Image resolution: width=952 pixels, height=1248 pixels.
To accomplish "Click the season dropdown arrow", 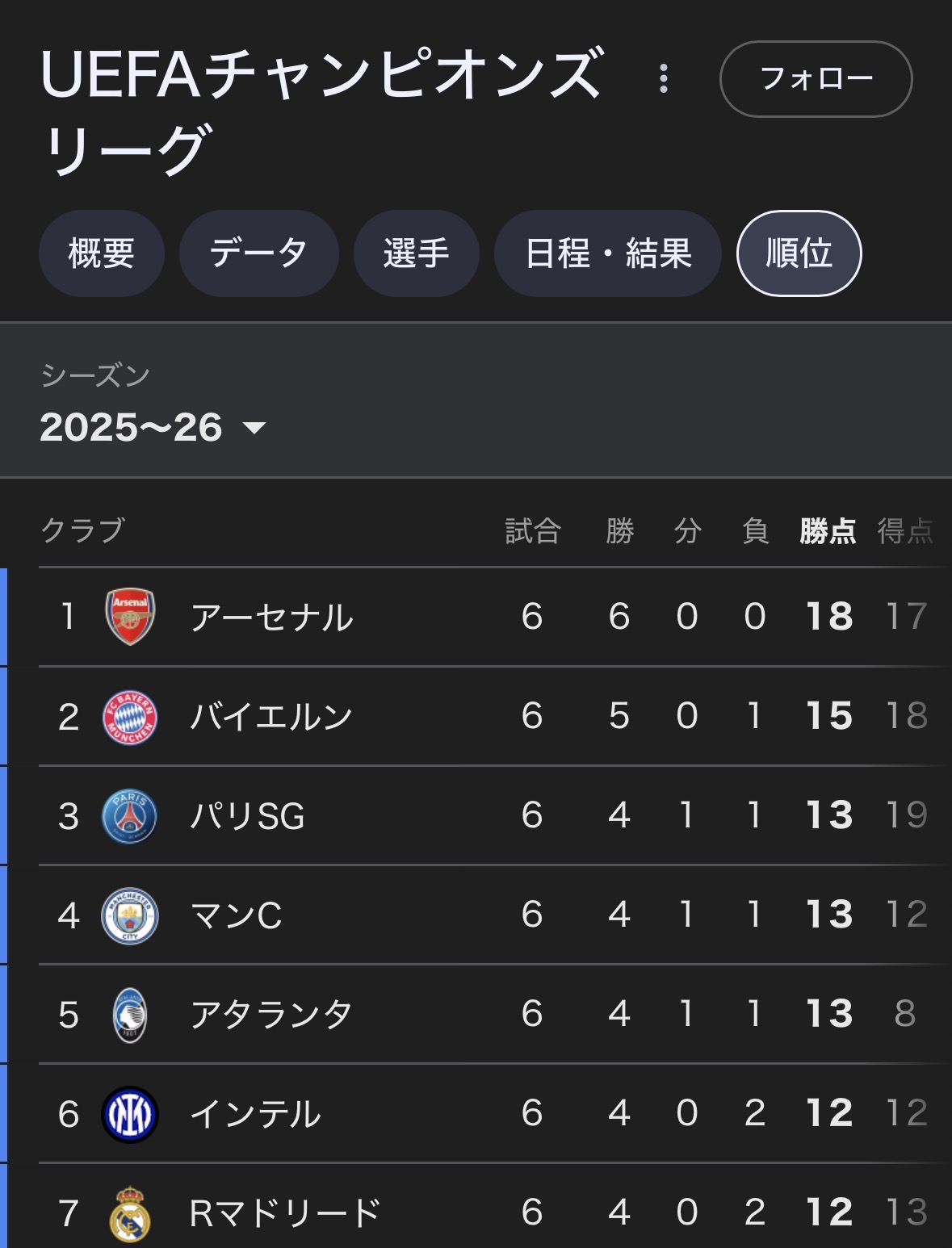I will pos(254,428).
